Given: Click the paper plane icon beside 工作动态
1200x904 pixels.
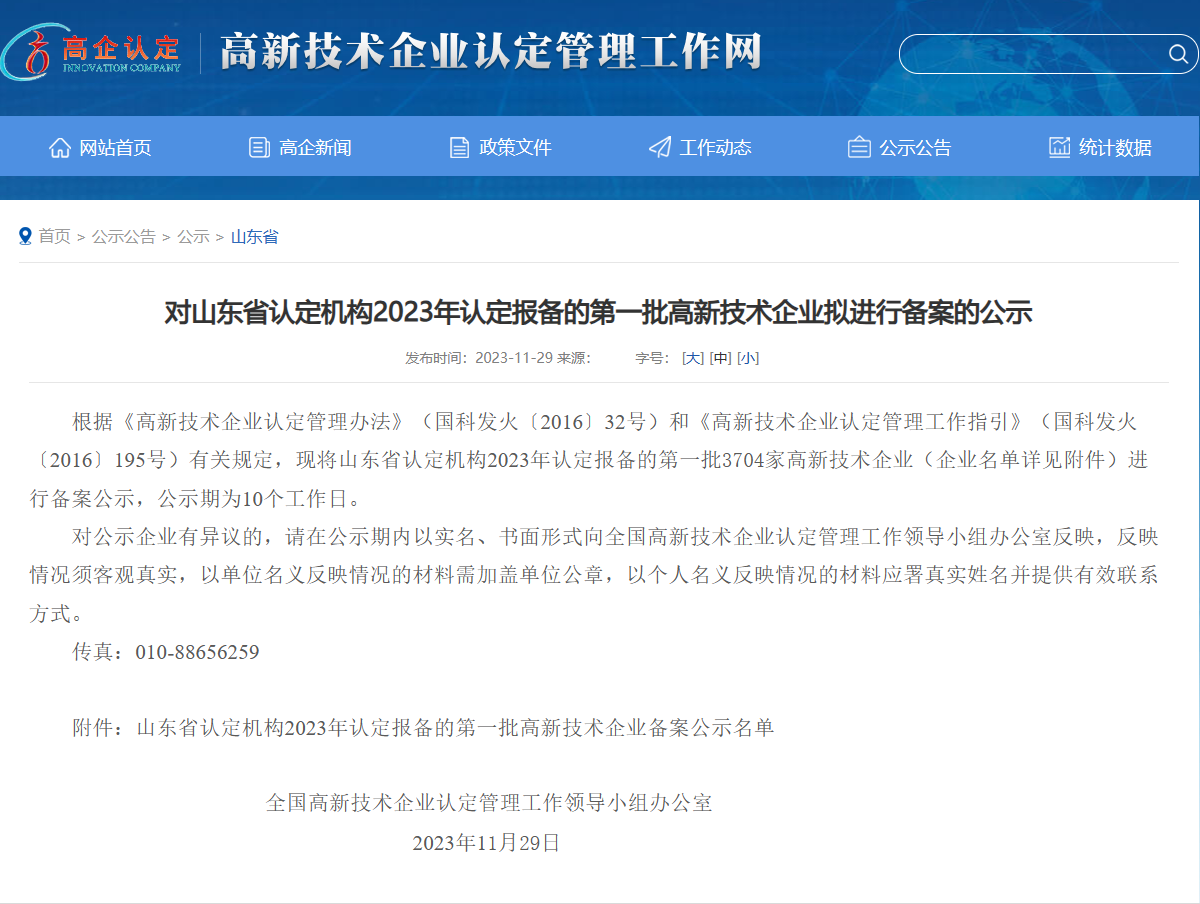Looking at the screenshot, I should tap(659, 148).
